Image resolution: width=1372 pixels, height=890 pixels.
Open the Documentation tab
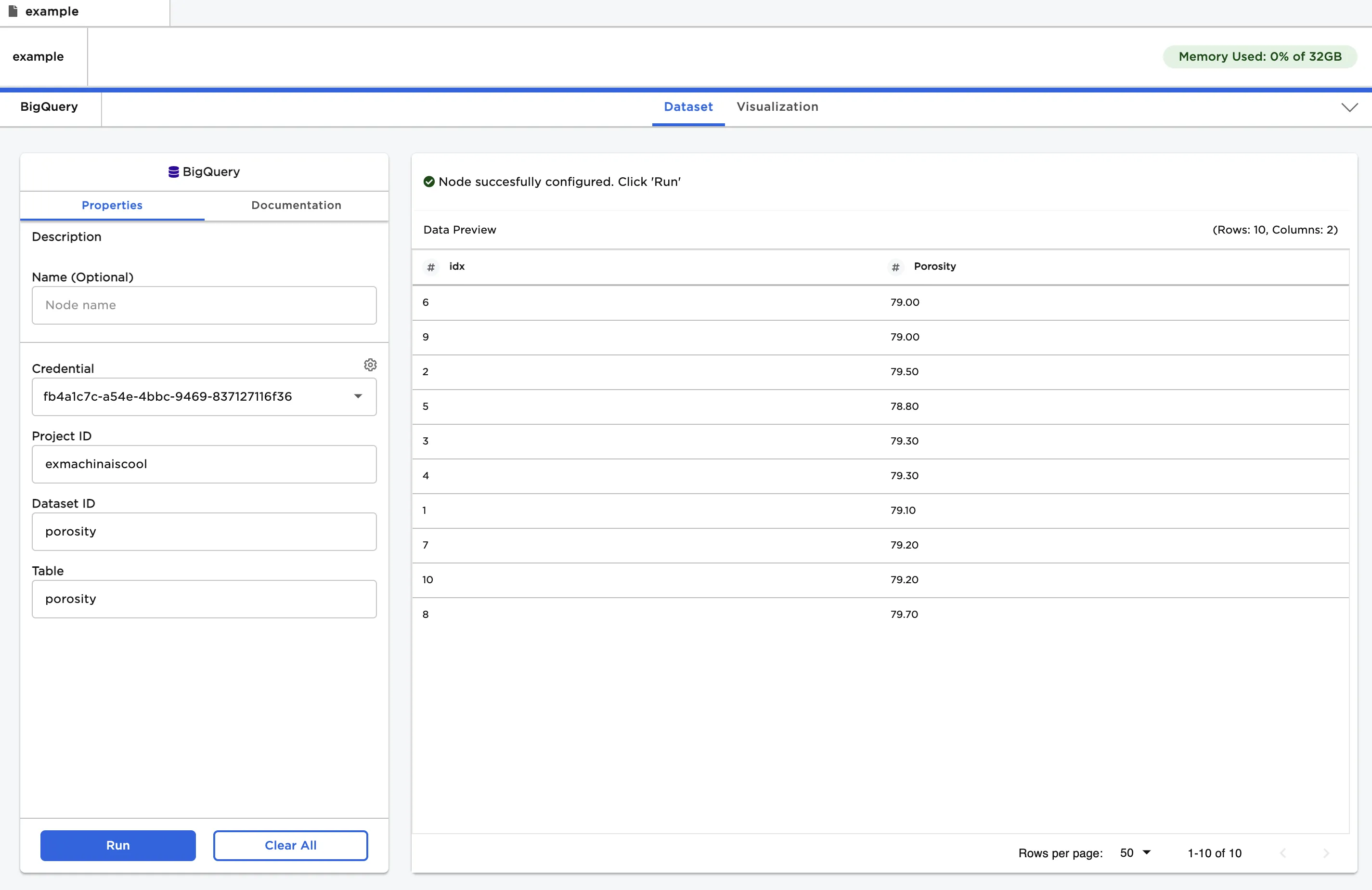tap(296, 205)
